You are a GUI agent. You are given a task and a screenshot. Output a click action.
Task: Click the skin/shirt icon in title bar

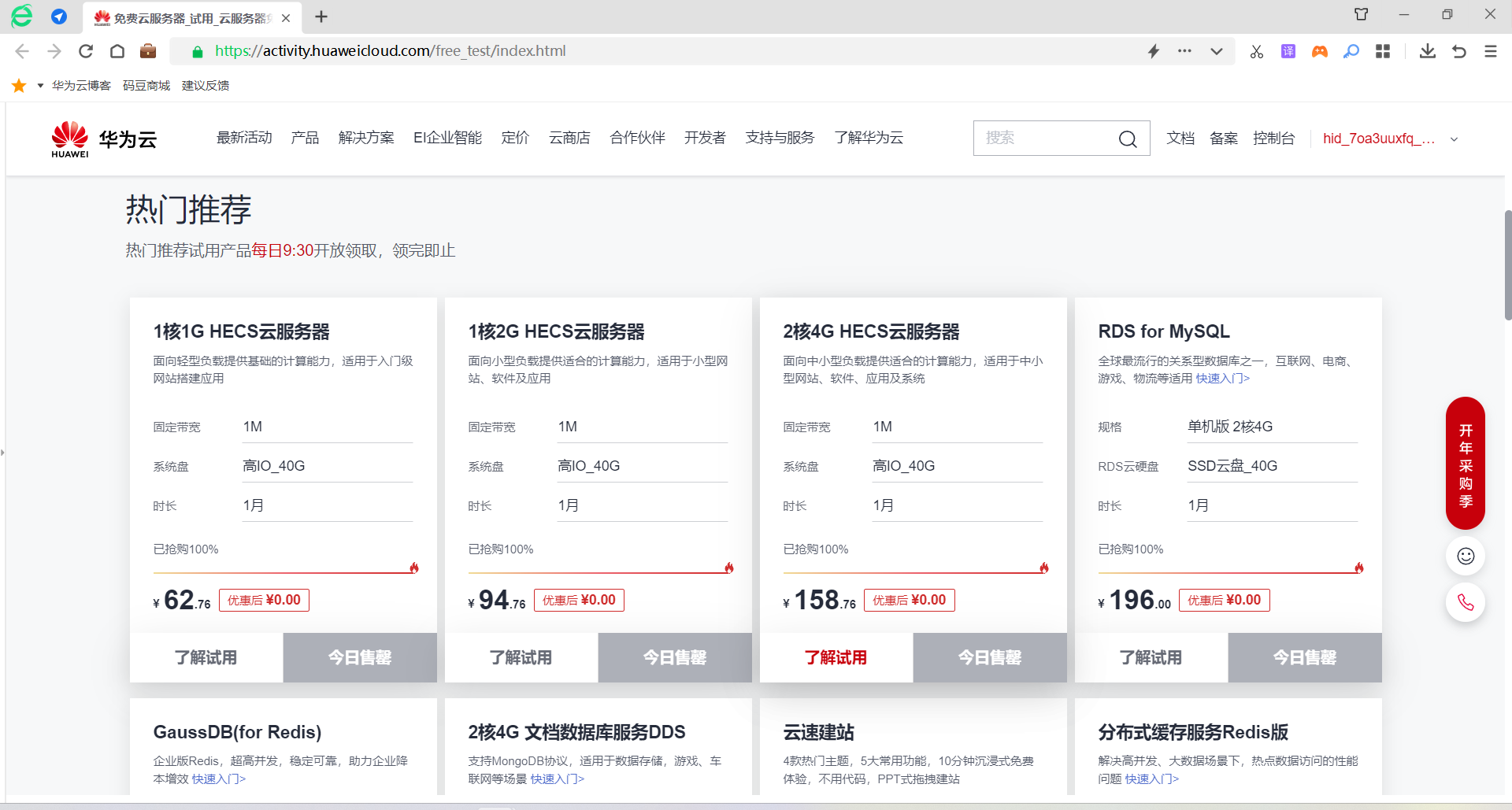click(1362, 14)
